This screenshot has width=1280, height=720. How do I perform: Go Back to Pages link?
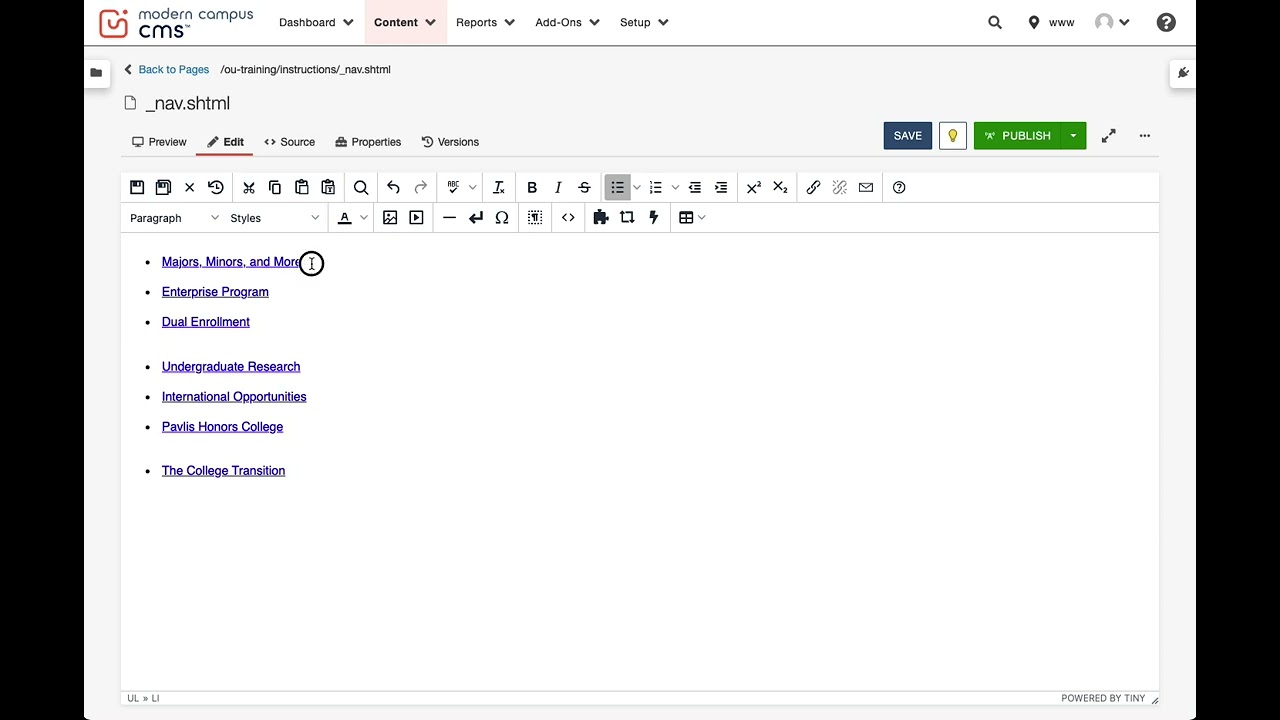click(x=167, y=69)
